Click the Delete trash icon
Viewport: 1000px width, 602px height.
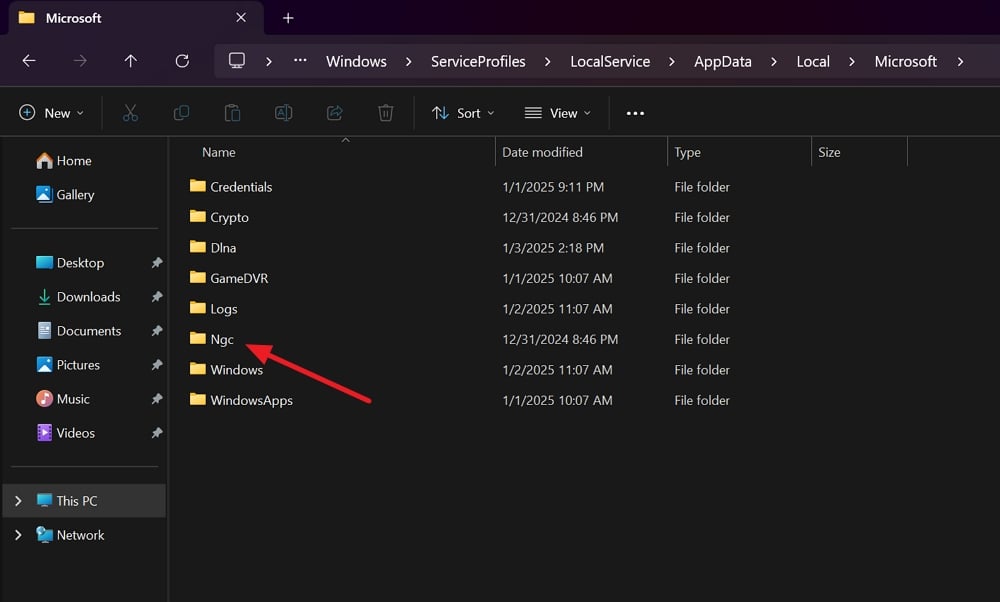point(386,113)
